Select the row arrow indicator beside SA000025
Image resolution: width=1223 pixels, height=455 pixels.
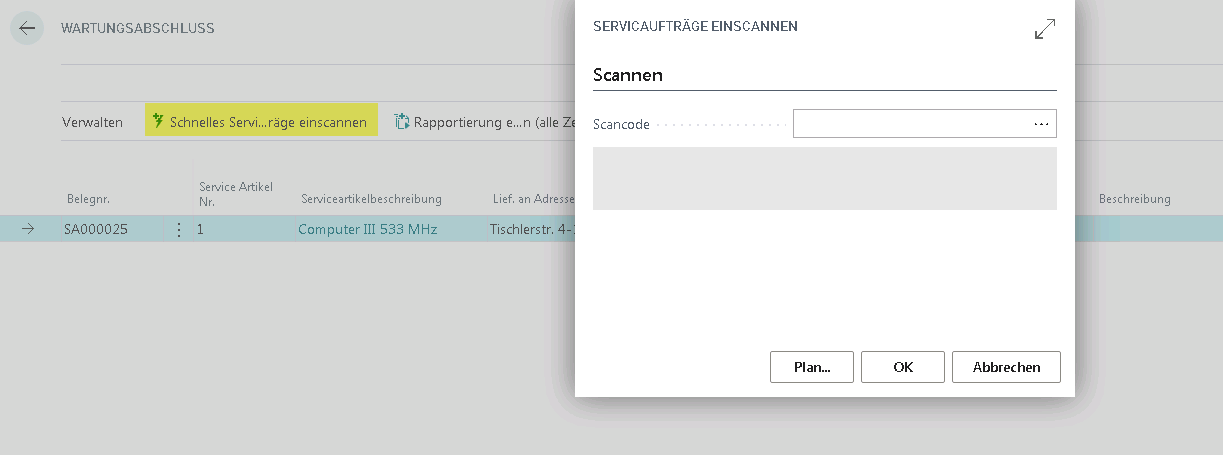[x=28, y=229]
